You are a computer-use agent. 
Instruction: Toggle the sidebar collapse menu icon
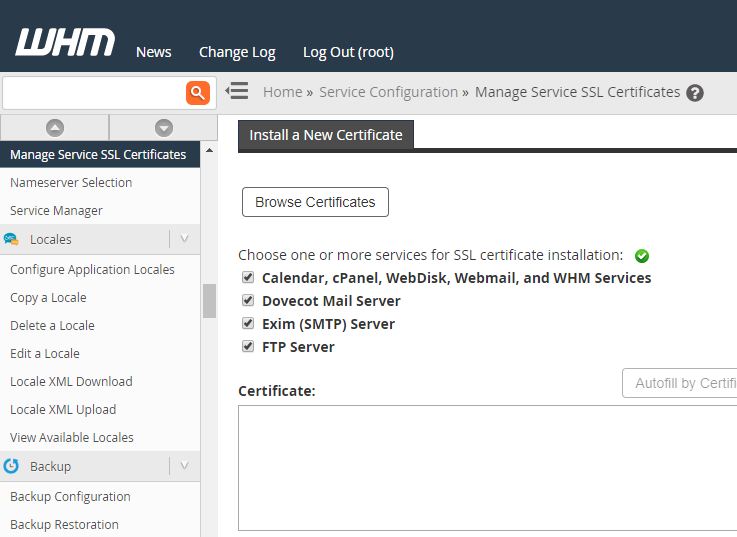[x=236, y=91]
